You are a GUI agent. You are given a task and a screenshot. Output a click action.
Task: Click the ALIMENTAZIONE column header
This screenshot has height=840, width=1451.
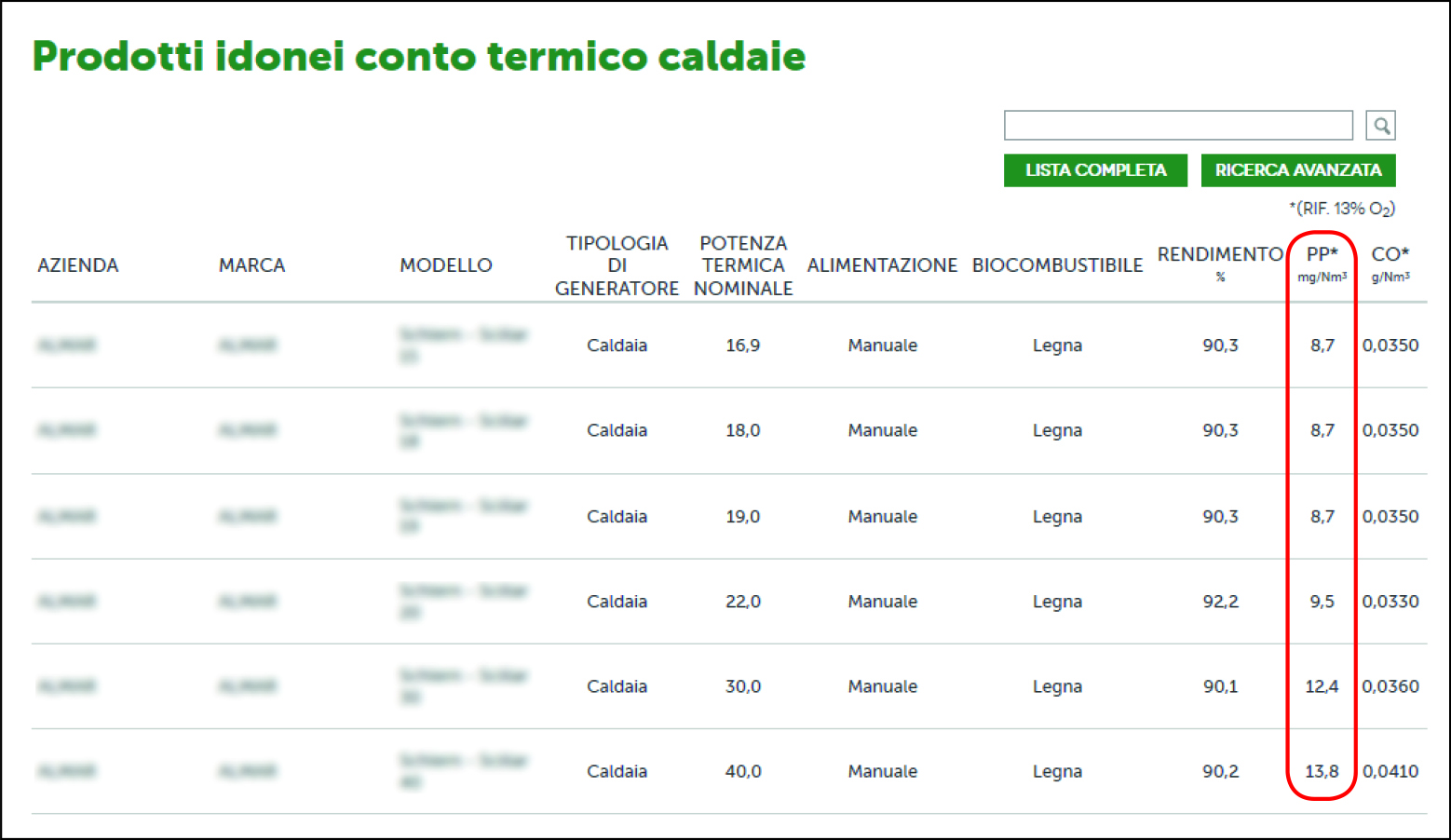pos(882,265)
